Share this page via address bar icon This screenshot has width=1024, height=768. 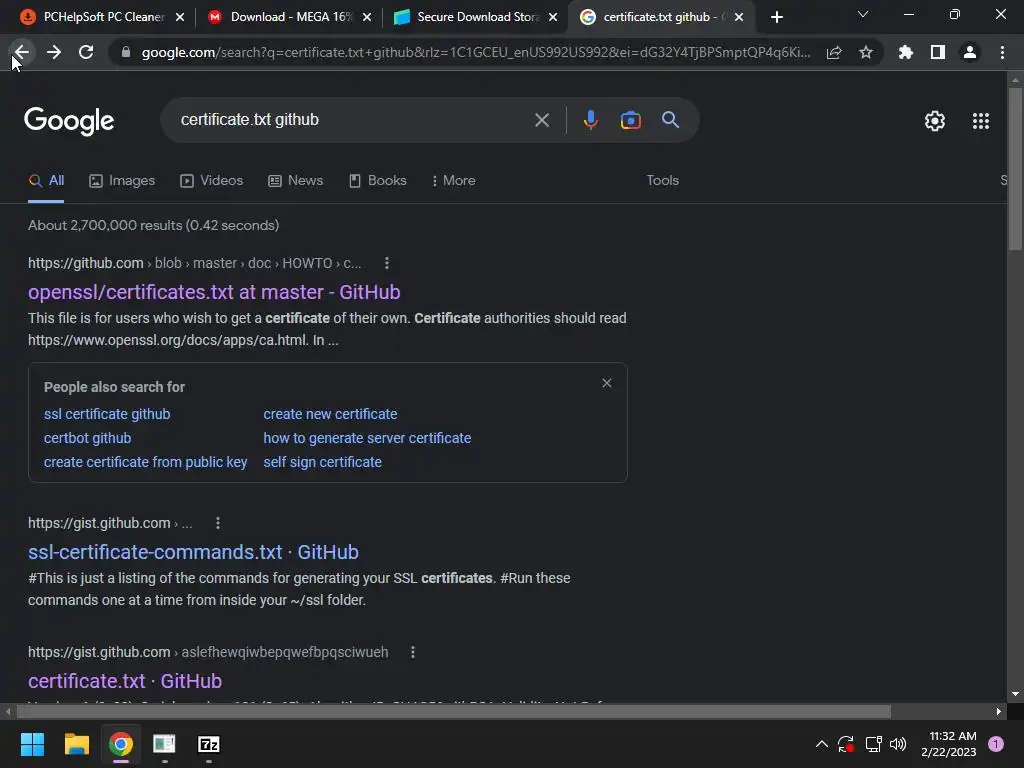(x=834, y=52)
